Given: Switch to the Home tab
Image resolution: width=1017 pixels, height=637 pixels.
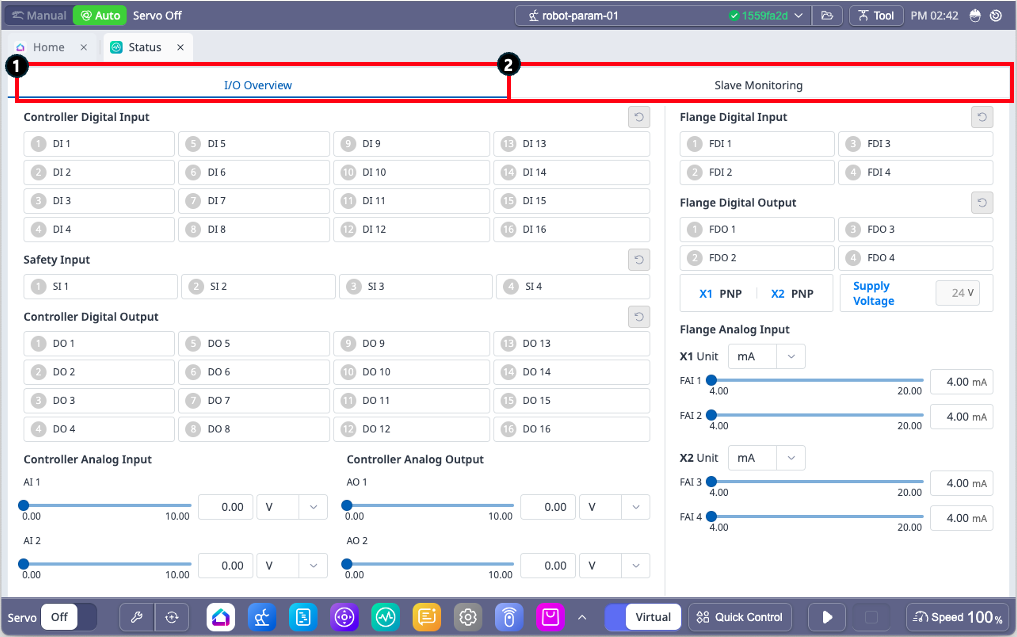Looking at the screenshot, I should point(48,47).
